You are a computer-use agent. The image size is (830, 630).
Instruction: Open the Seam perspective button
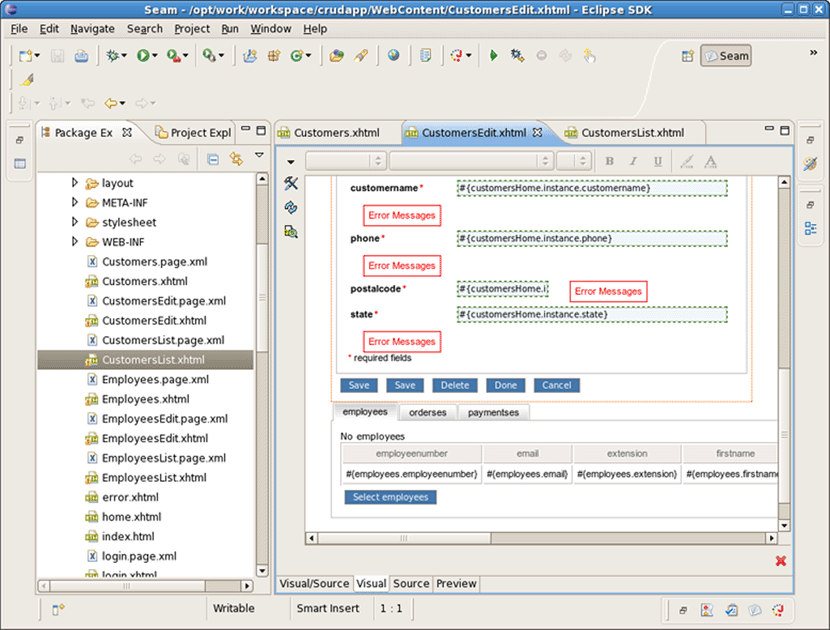(725, 56)
